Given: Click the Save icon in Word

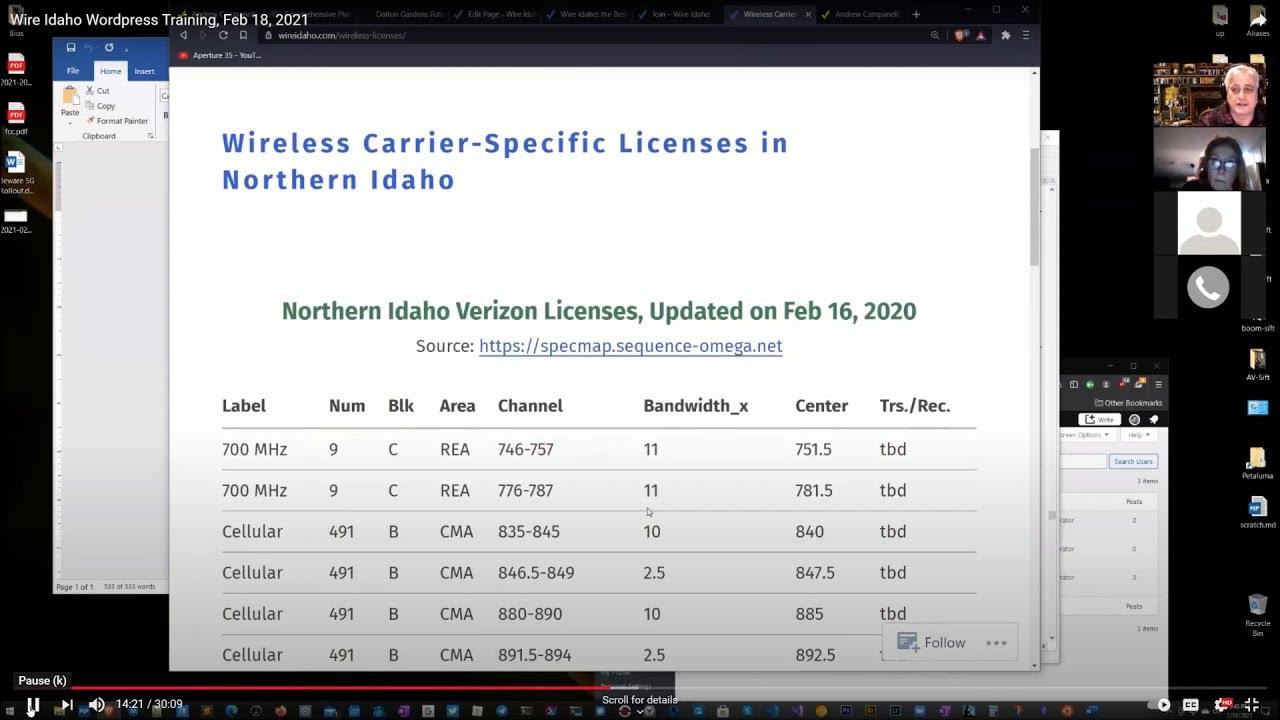Looking at the screenshot, I should [x=71, y=48].
